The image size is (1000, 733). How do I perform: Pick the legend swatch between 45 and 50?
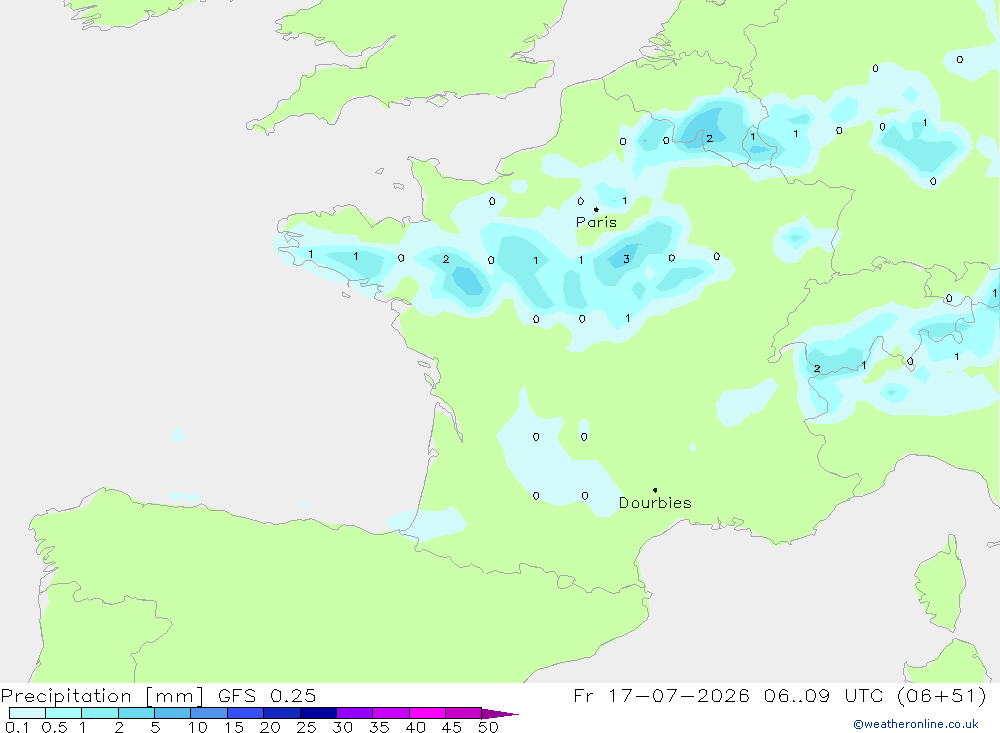[464, 713]
